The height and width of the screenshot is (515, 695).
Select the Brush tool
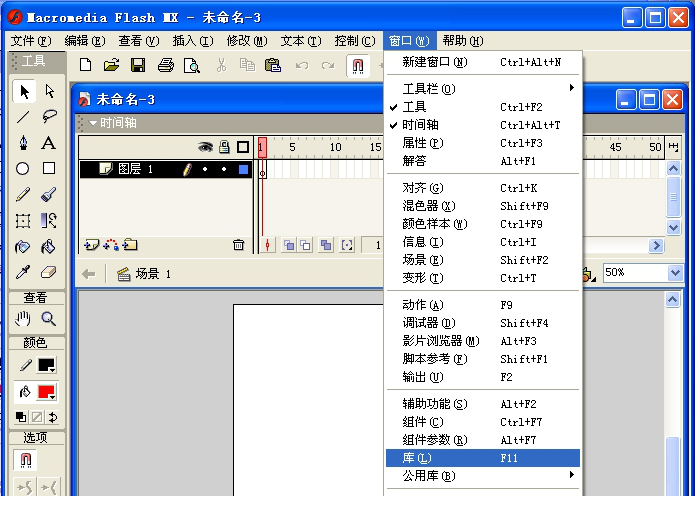click(x=49, y=194)
